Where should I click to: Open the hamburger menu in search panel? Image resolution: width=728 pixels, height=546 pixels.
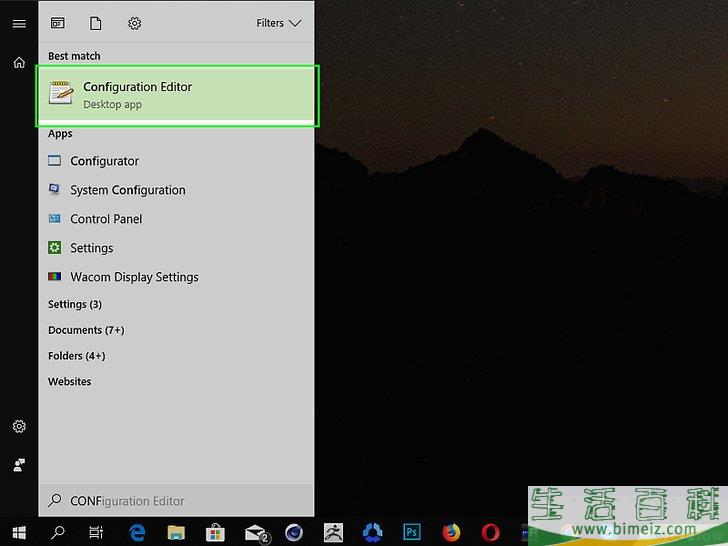[18, 23]
